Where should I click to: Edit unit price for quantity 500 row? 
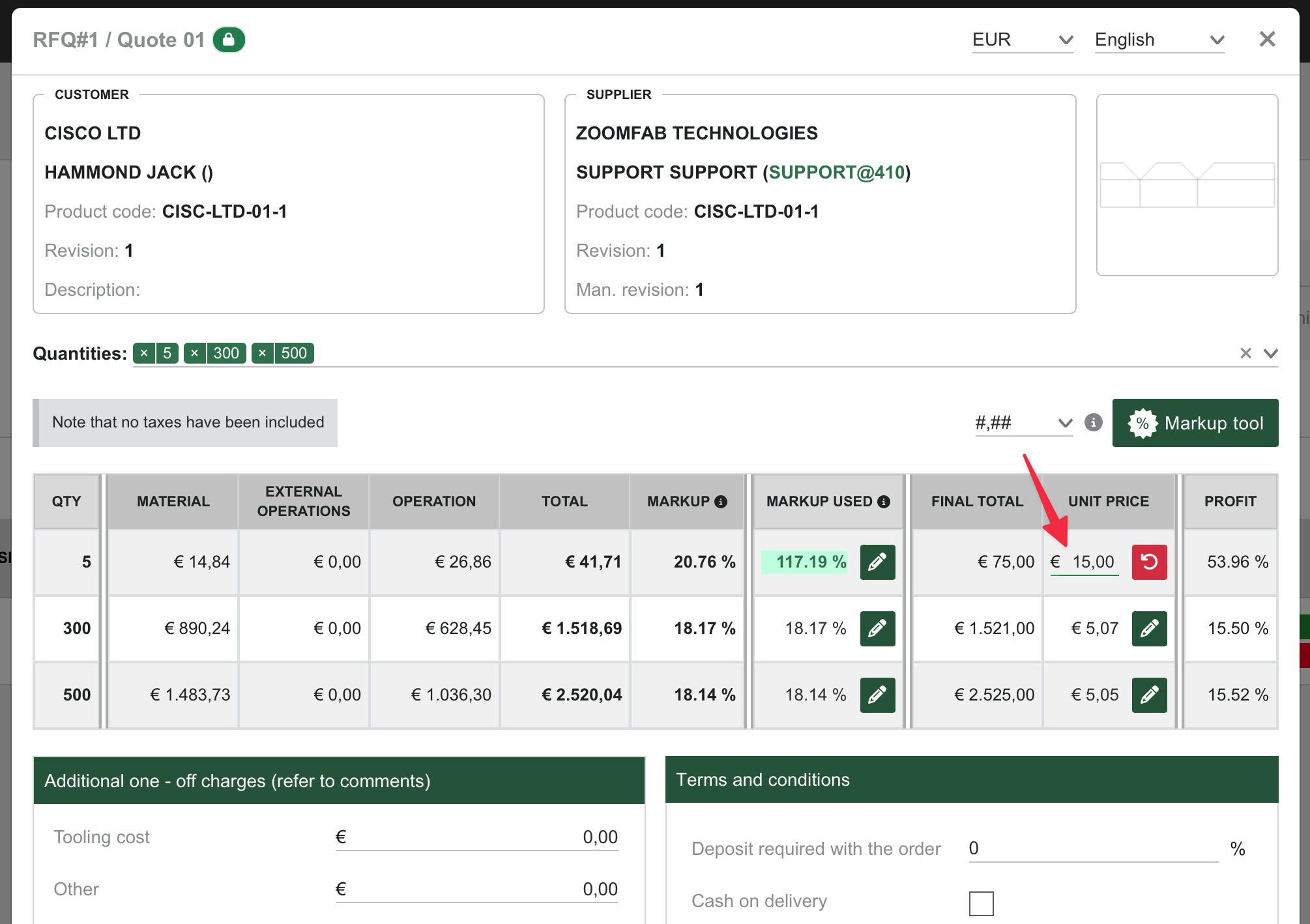pos(1149,695)
